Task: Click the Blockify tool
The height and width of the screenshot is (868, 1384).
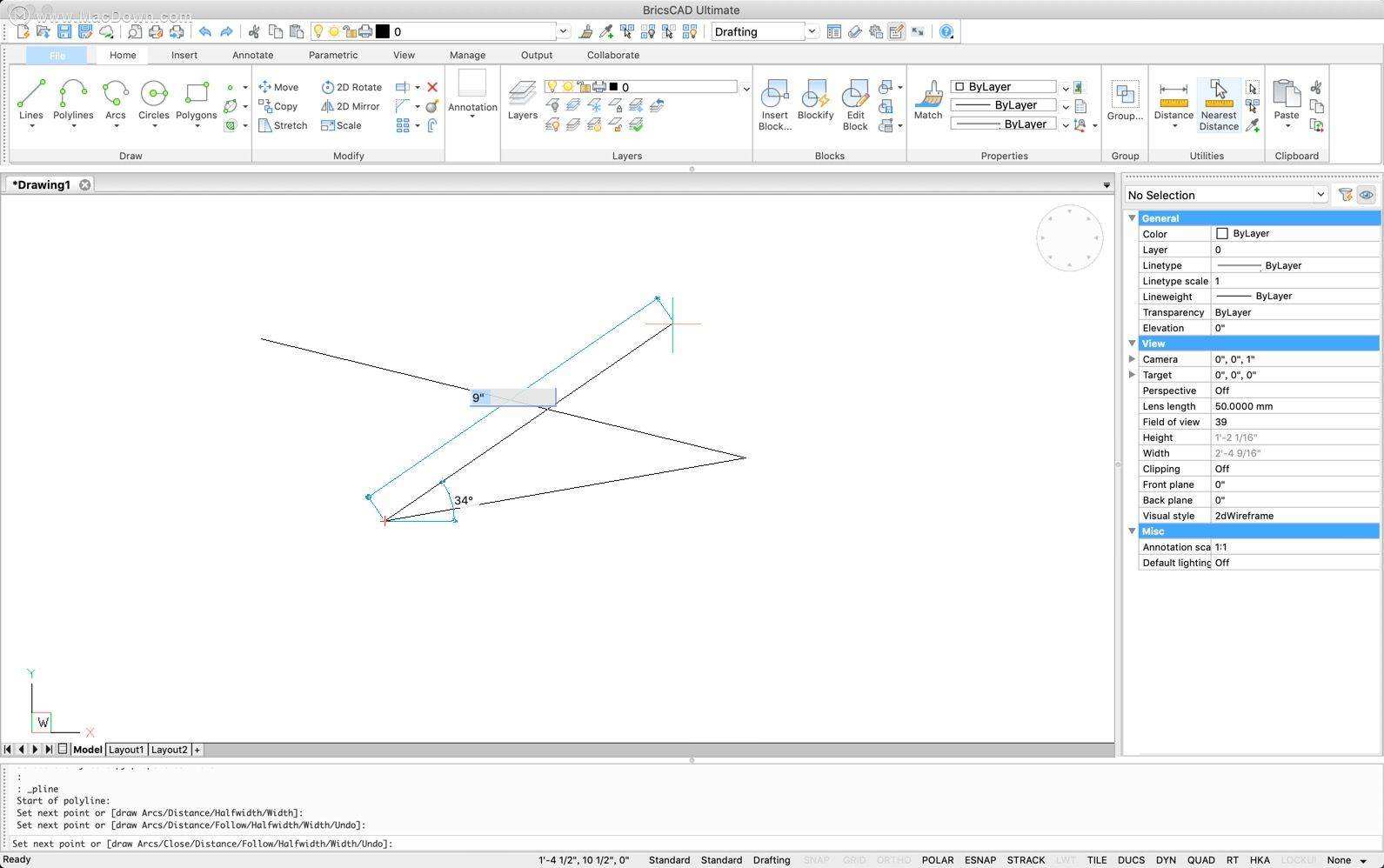Action: 815,96
